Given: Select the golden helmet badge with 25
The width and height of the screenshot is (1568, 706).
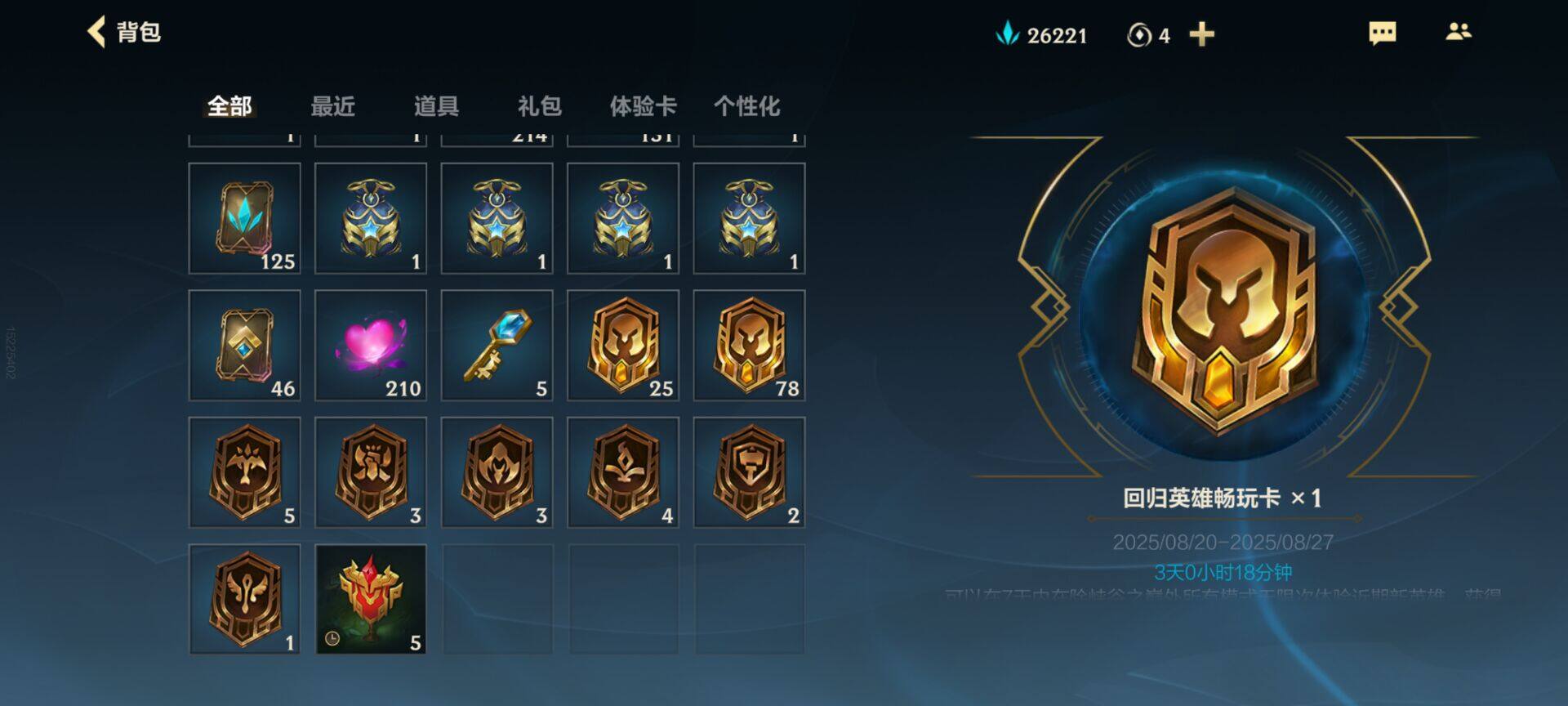Looking at the screenshot, I should pos(623,346).
